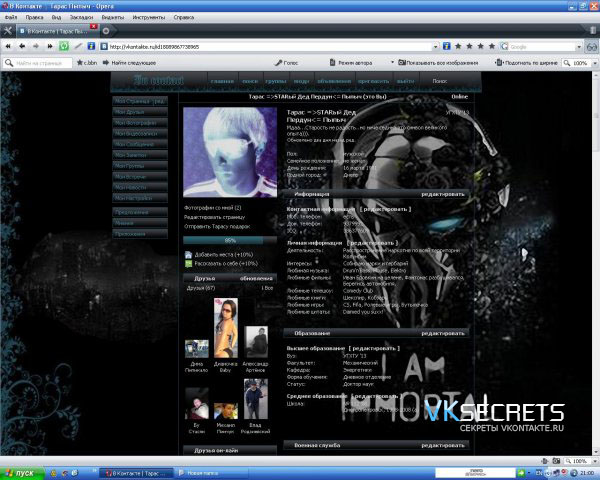
Task: Go forward with the right arrow button
Action: (x=36, y=46)
